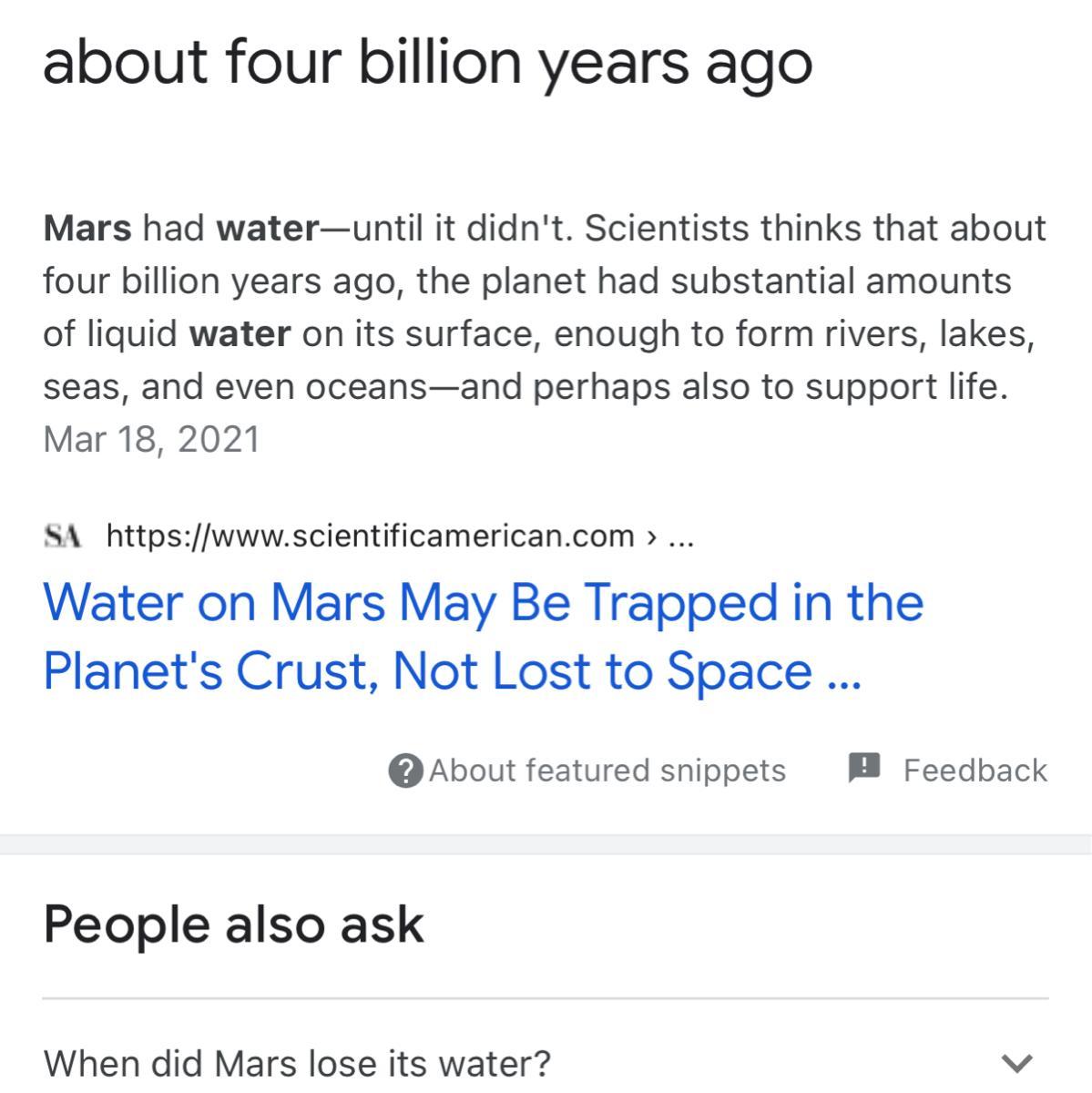1092x1093 pixels.
Task: Click the "Mar 18, 2021" date
Action: click(x=151, y=439)
